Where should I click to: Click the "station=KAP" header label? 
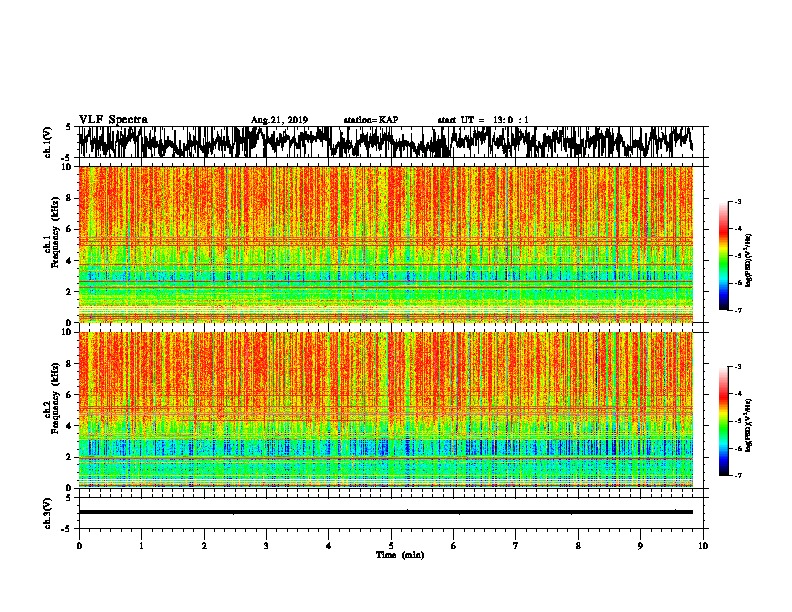click(371, 120)
